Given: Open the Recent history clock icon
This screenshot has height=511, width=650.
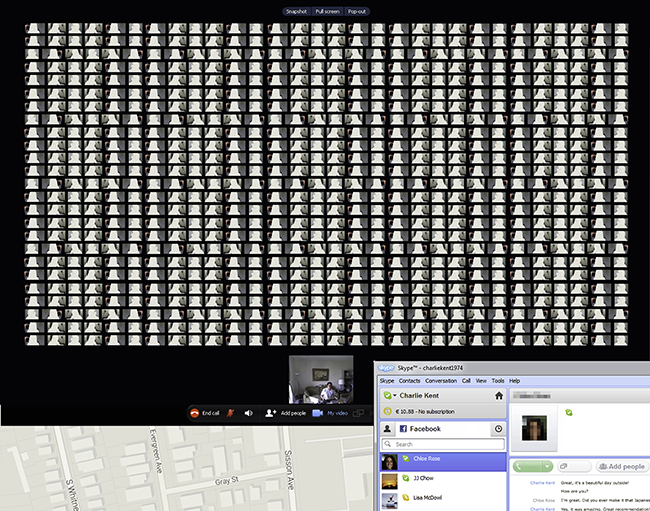Looking at the screenshot, I should pyautogui.click(x=498, y=429).
